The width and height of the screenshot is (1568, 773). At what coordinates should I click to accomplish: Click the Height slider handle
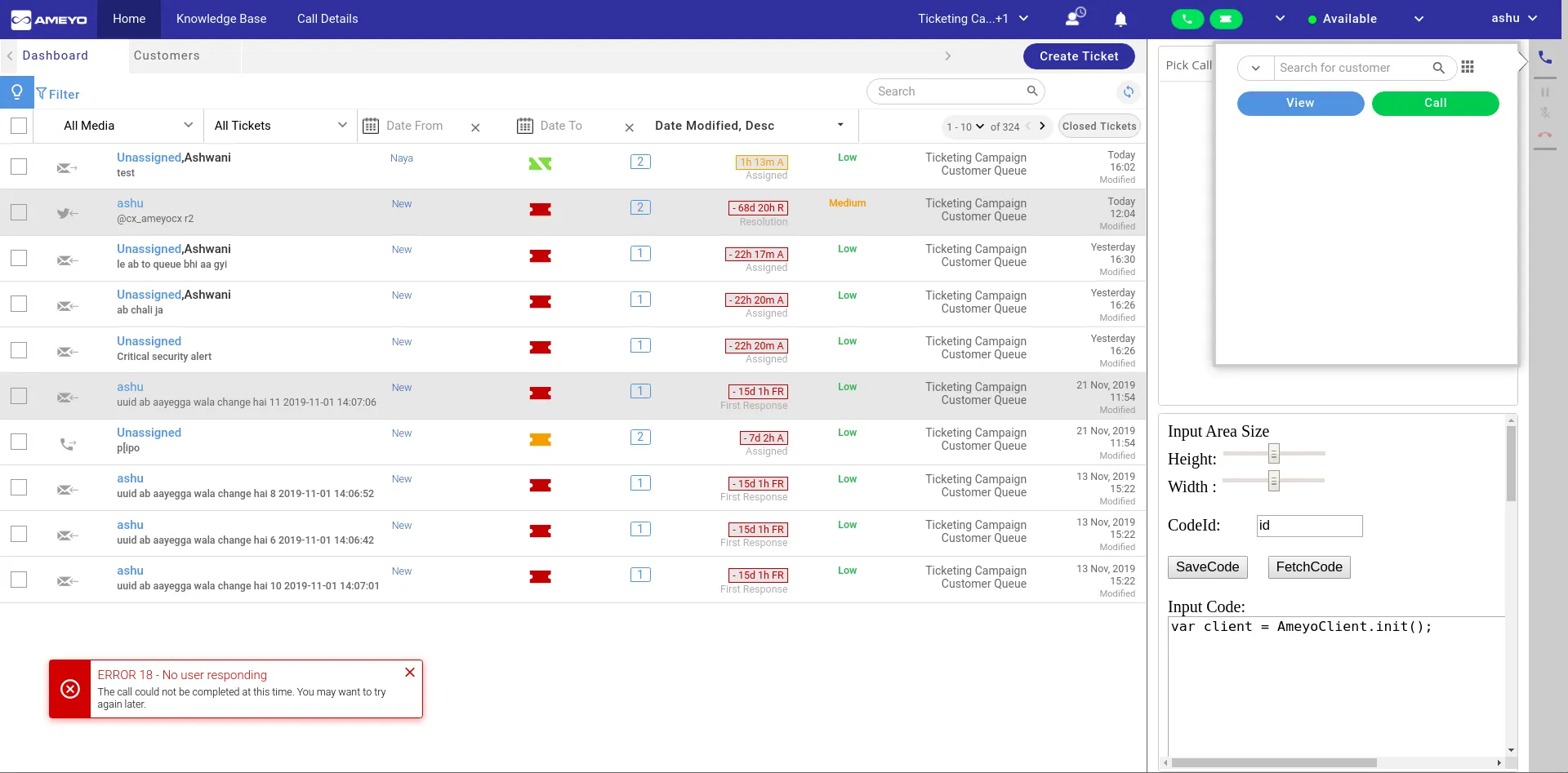[x=1273, y=453]
